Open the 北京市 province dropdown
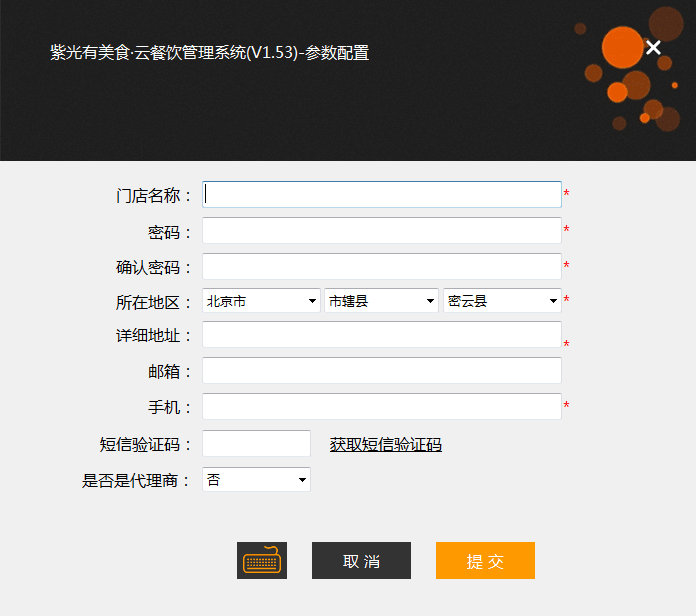Viewport: 696px width, 616px height. click(261, 301)
